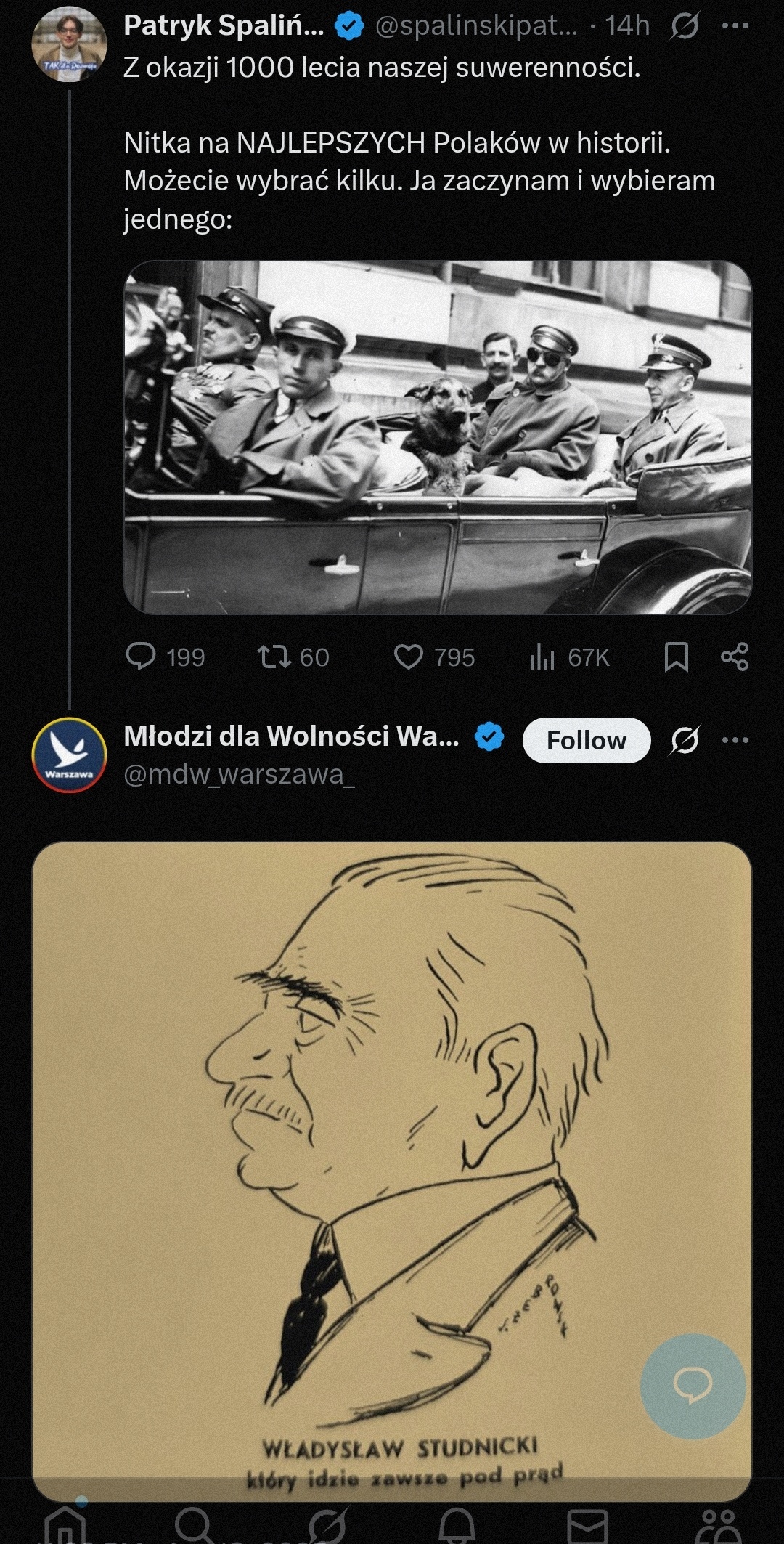Repost the tweet with 60 reposts
This screenshot has height=1544, width=784.
point(274,657)
